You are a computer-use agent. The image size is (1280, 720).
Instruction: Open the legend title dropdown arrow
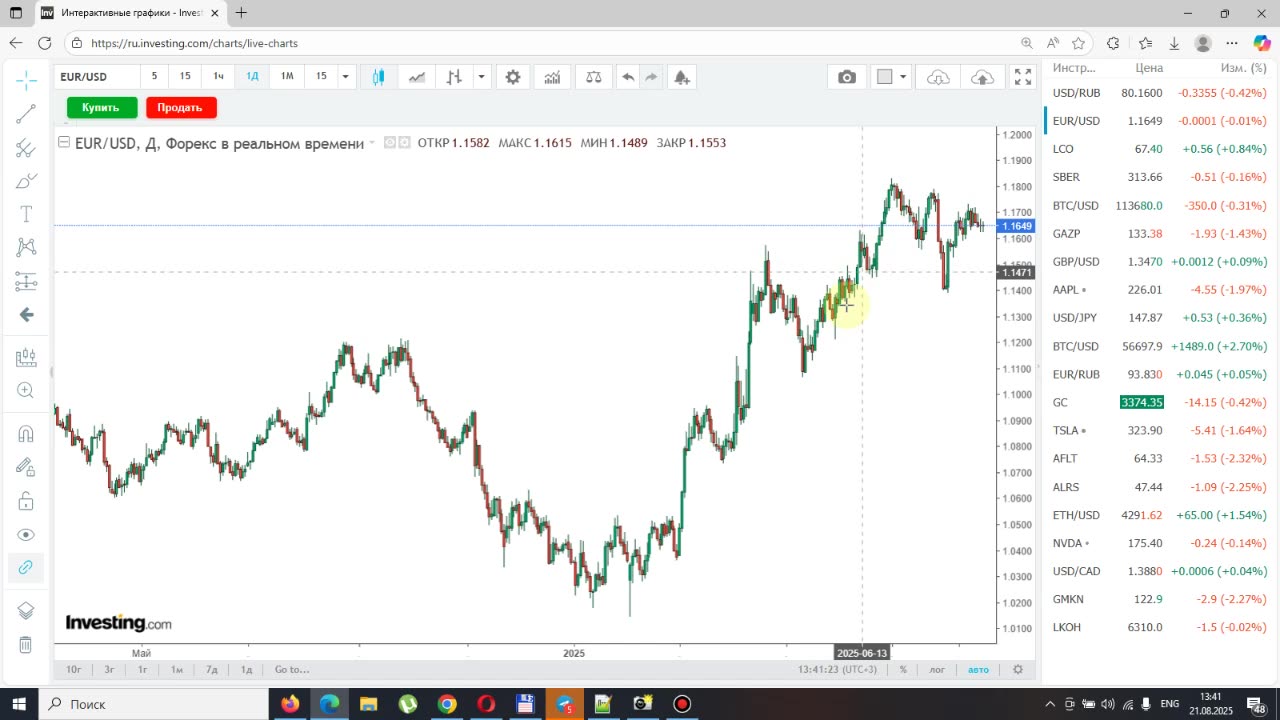372,143
